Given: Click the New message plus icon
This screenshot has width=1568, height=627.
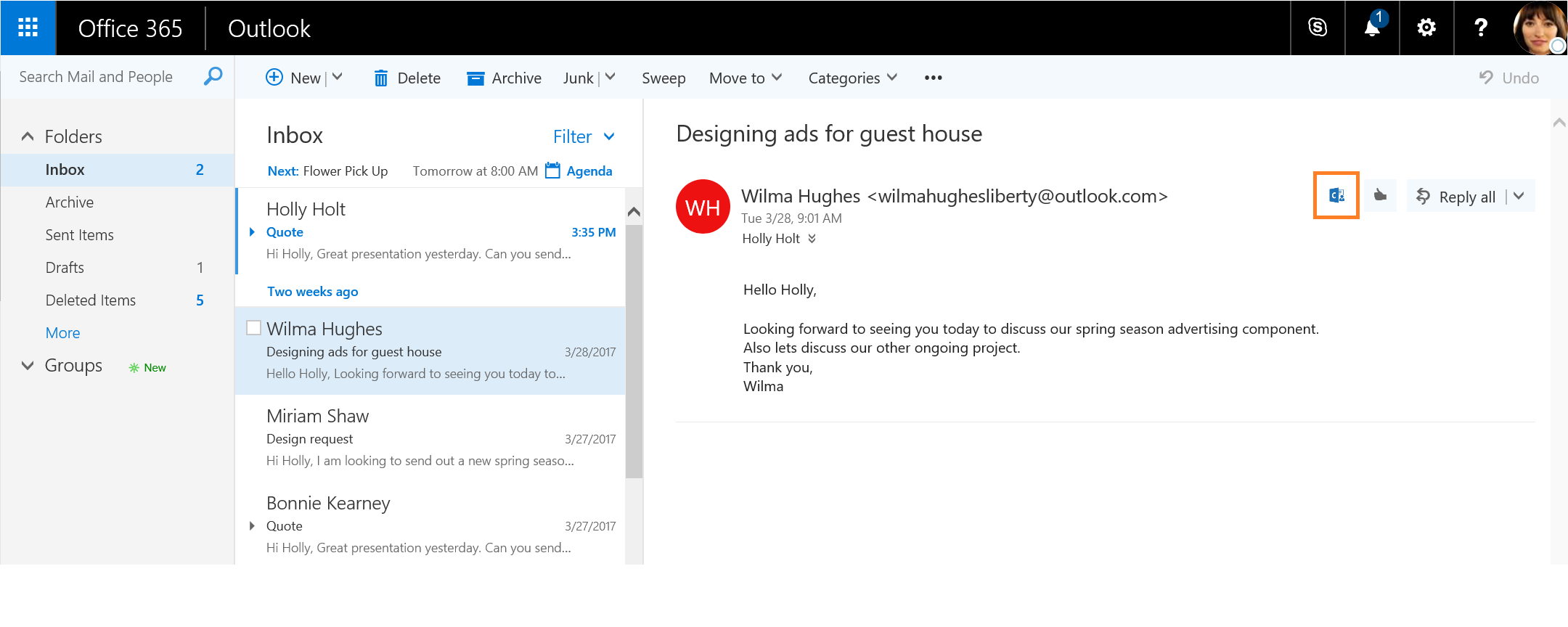Looking at the screenshot, I should [x=274, y=77].
